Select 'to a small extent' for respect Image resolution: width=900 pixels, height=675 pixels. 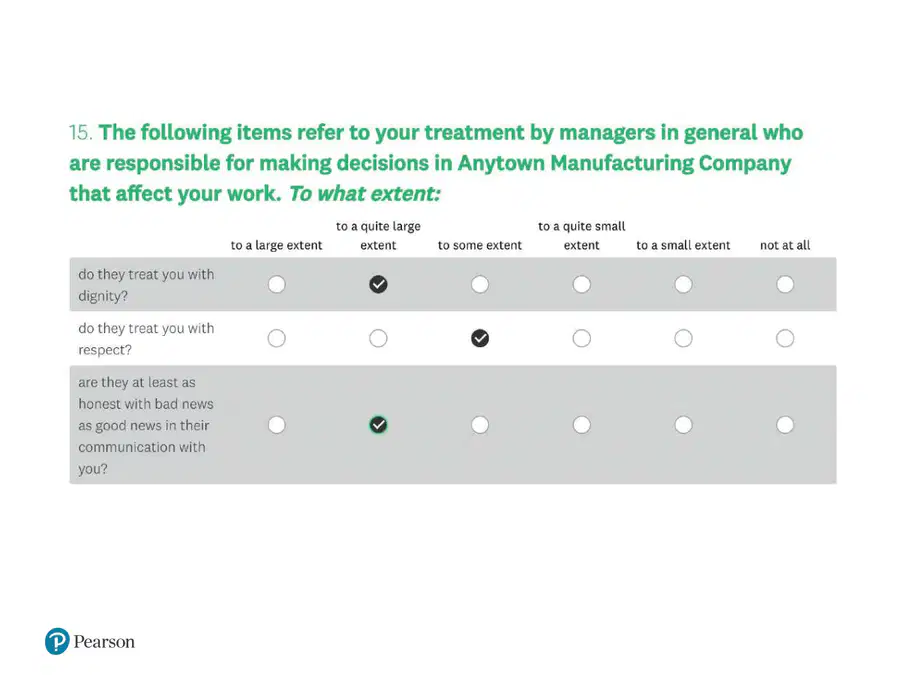point(683,338)
